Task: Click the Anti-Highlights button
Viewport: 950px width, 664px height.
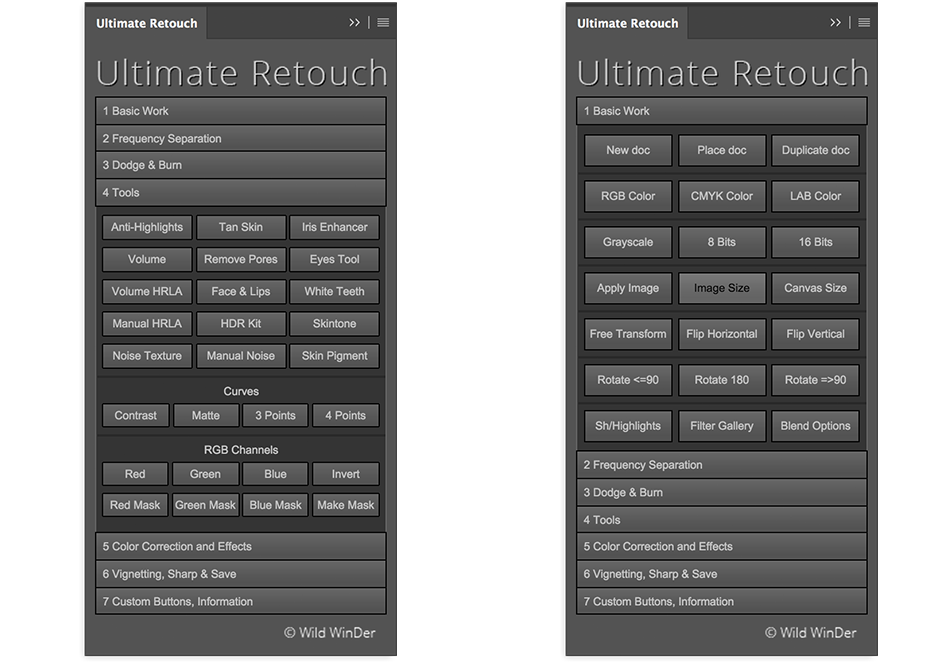Action: pos(147,227)
